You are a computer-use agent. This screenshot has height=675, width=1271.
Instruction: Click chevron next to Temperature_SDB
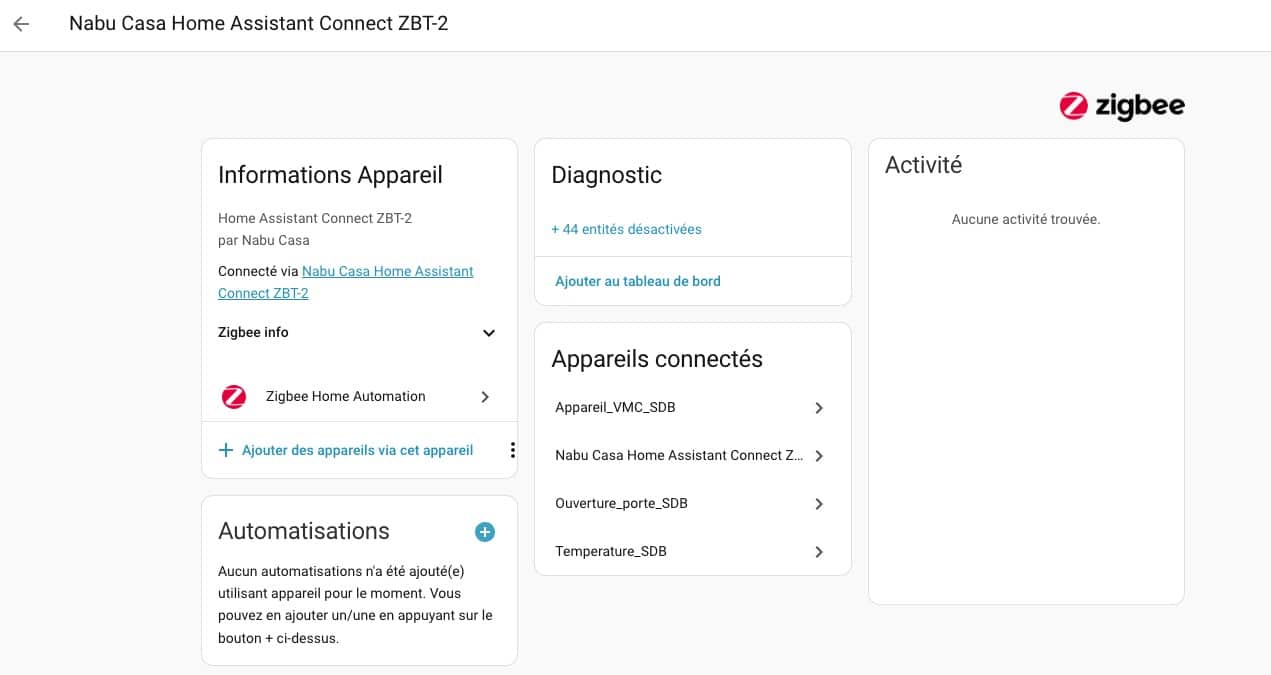click(x=819, y=552)
